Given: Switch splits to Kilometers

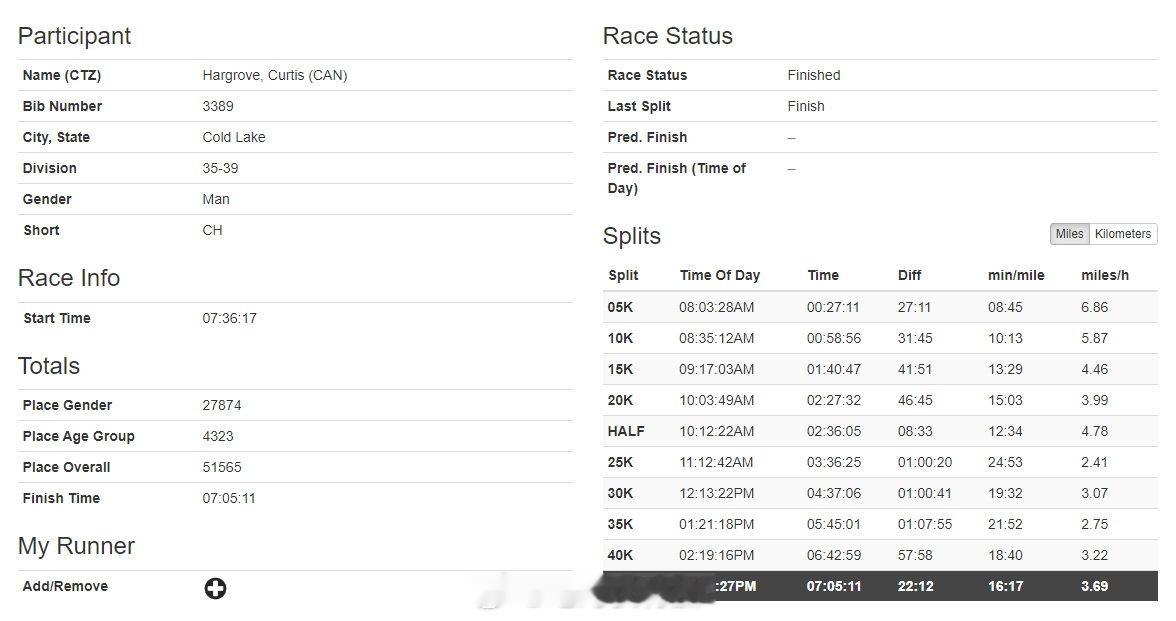Looking at the screenshot, I should pyautogui.click(x=1123, y=234).
